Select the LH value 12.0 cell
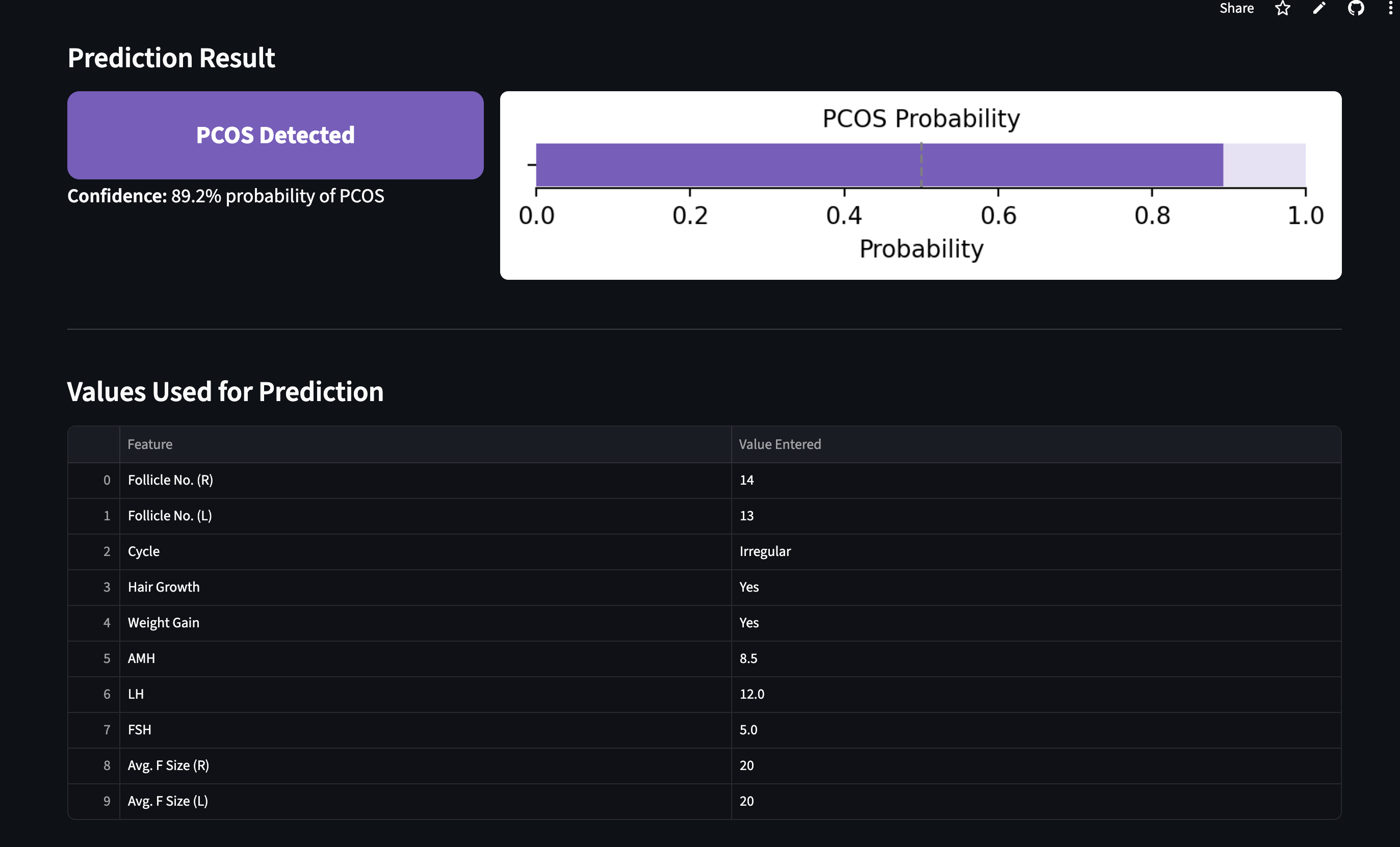The height and width of the screenshot is (847, 1400). 751,694
